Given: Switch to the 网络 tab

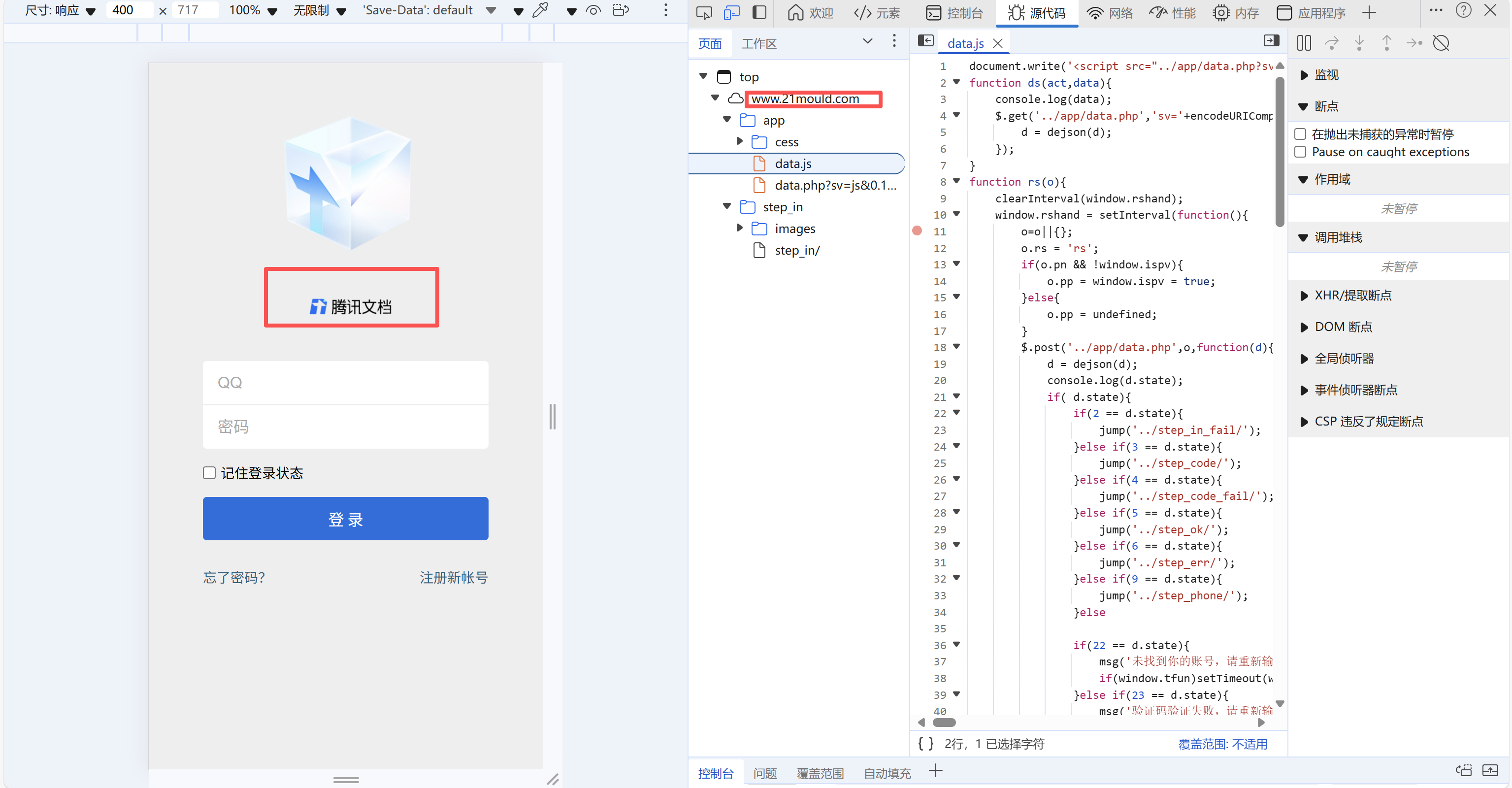Looking at the screenshot, I should (x=1109, y=12).
